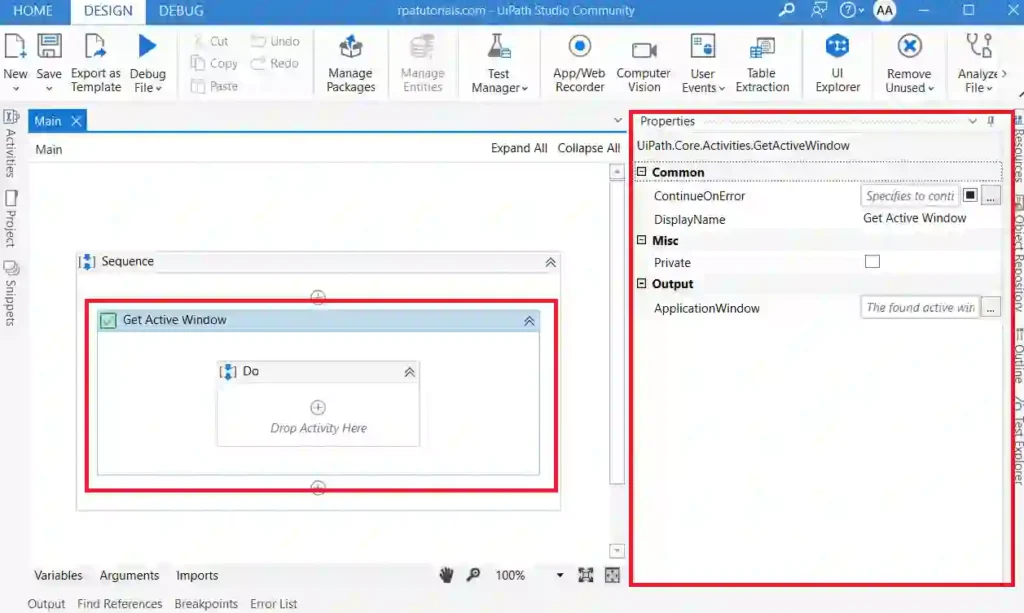1024x613 pixels.
Task: Toggle the designer overview icon
Action: pyautogui.click(x=613, y=575)
